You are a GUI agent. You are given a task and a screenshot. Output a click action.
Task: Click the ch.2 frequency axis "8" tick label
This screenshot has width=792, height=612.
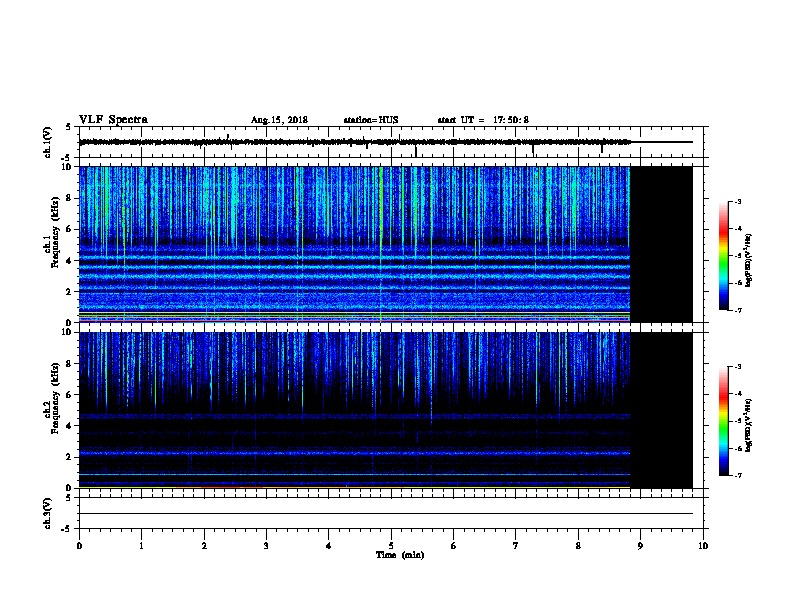coord(69,364)
